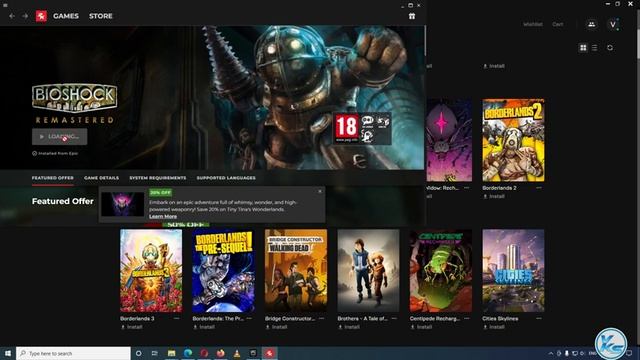Open Borderlands: The Pre-Sequel cover
640x360 pixels.
(223, 271)
